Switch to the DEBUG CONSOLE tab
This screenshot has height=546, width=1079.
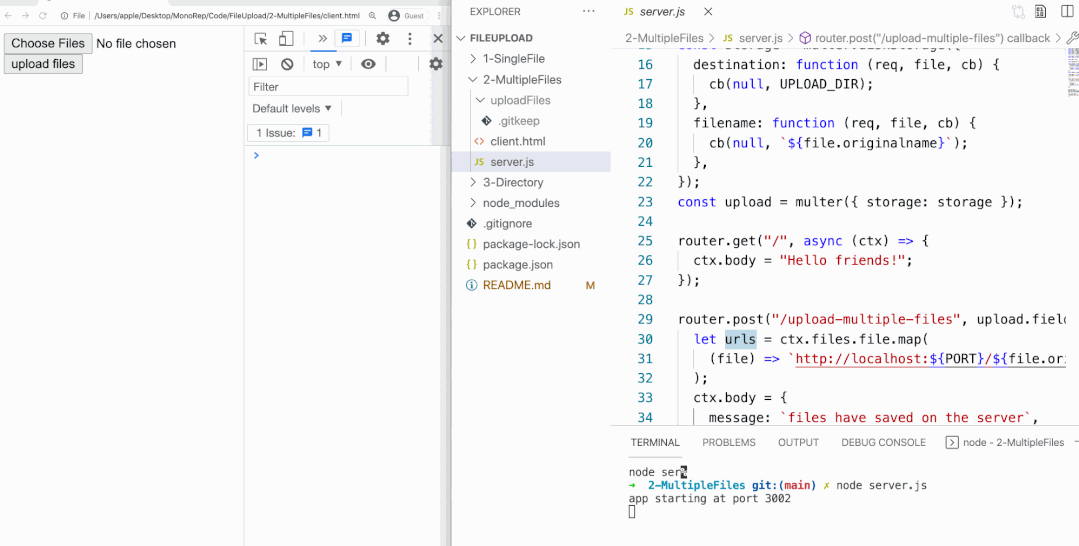point(883,443)
